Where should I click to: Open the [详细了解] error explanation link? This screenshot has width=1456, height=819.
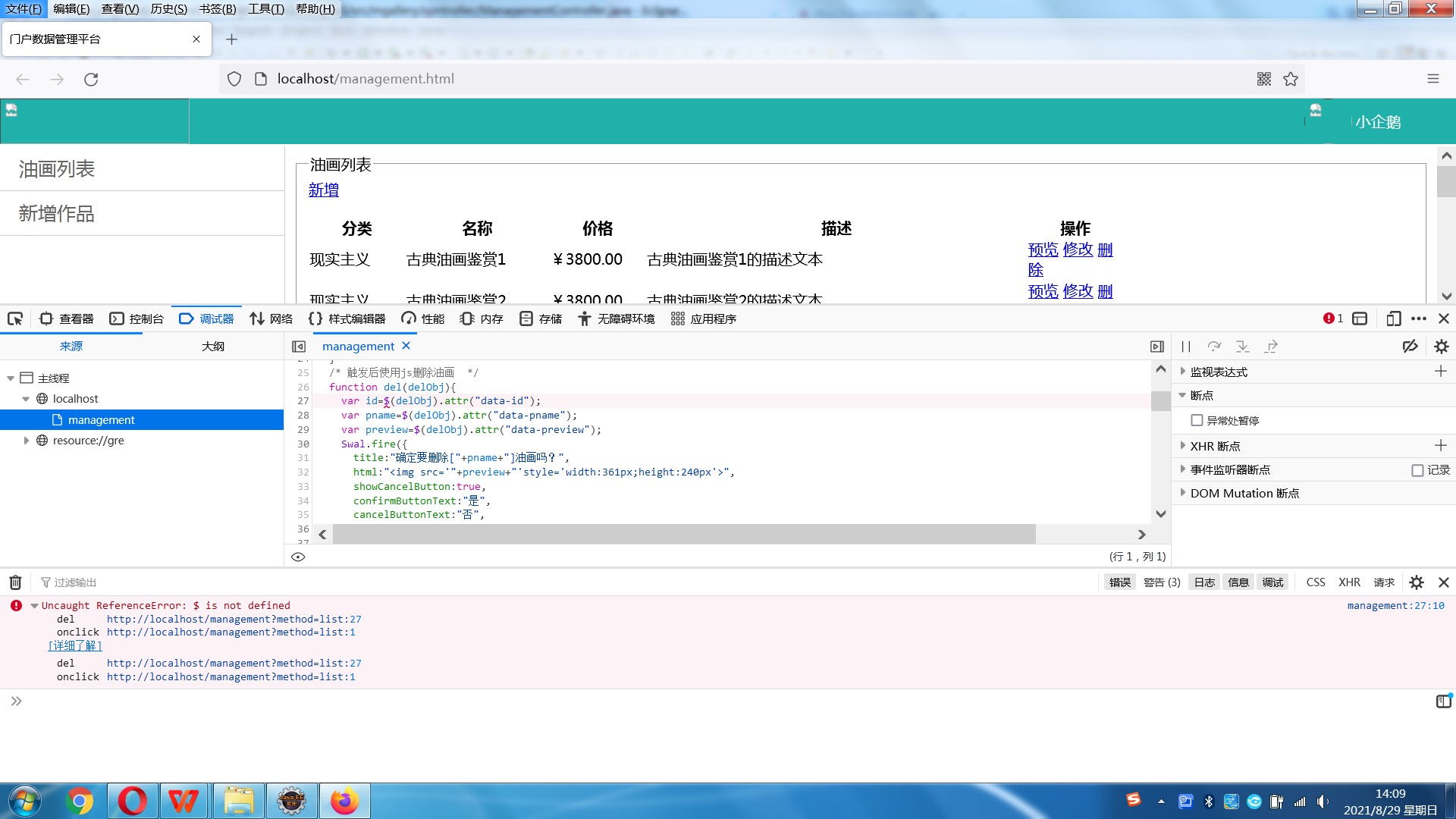pos(75,645)
